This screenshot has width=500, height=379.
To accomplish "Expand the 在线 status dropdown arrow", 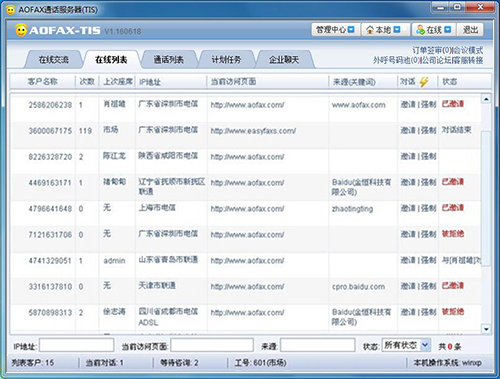I will pyautogui.click(x=448, y=30).
